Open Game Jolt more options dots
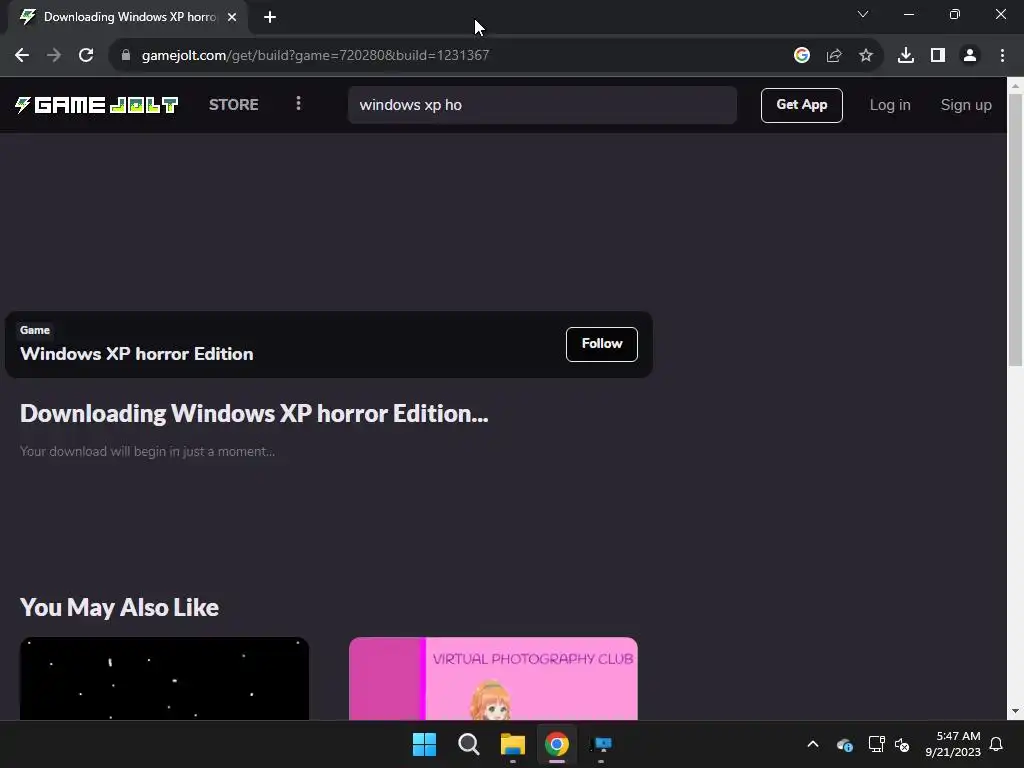 pos(298,104)
